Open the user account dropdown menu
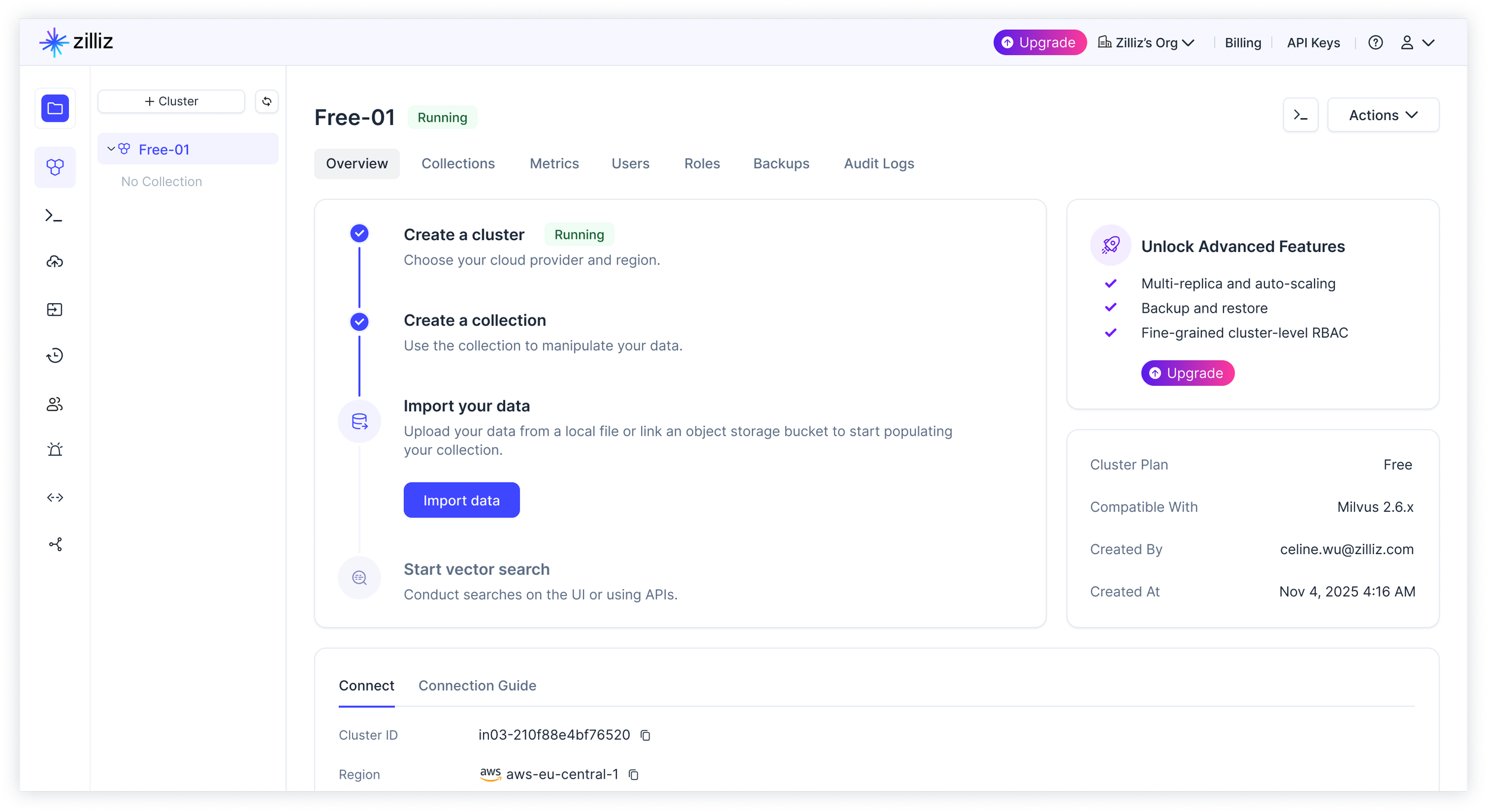 click(1417, 43)
